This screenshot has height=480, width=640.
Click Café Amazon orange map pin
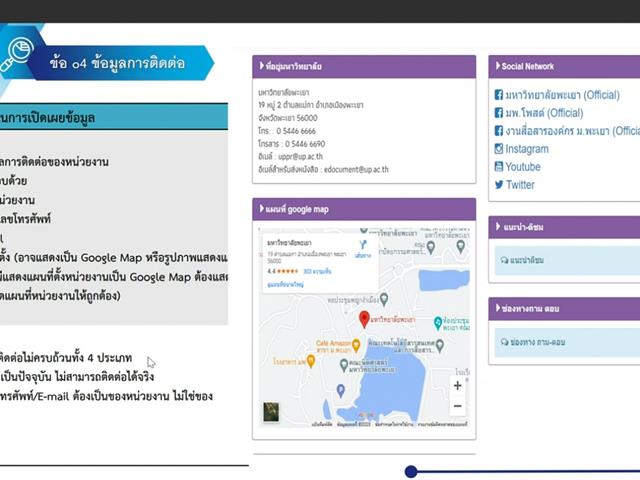point(356,345)
